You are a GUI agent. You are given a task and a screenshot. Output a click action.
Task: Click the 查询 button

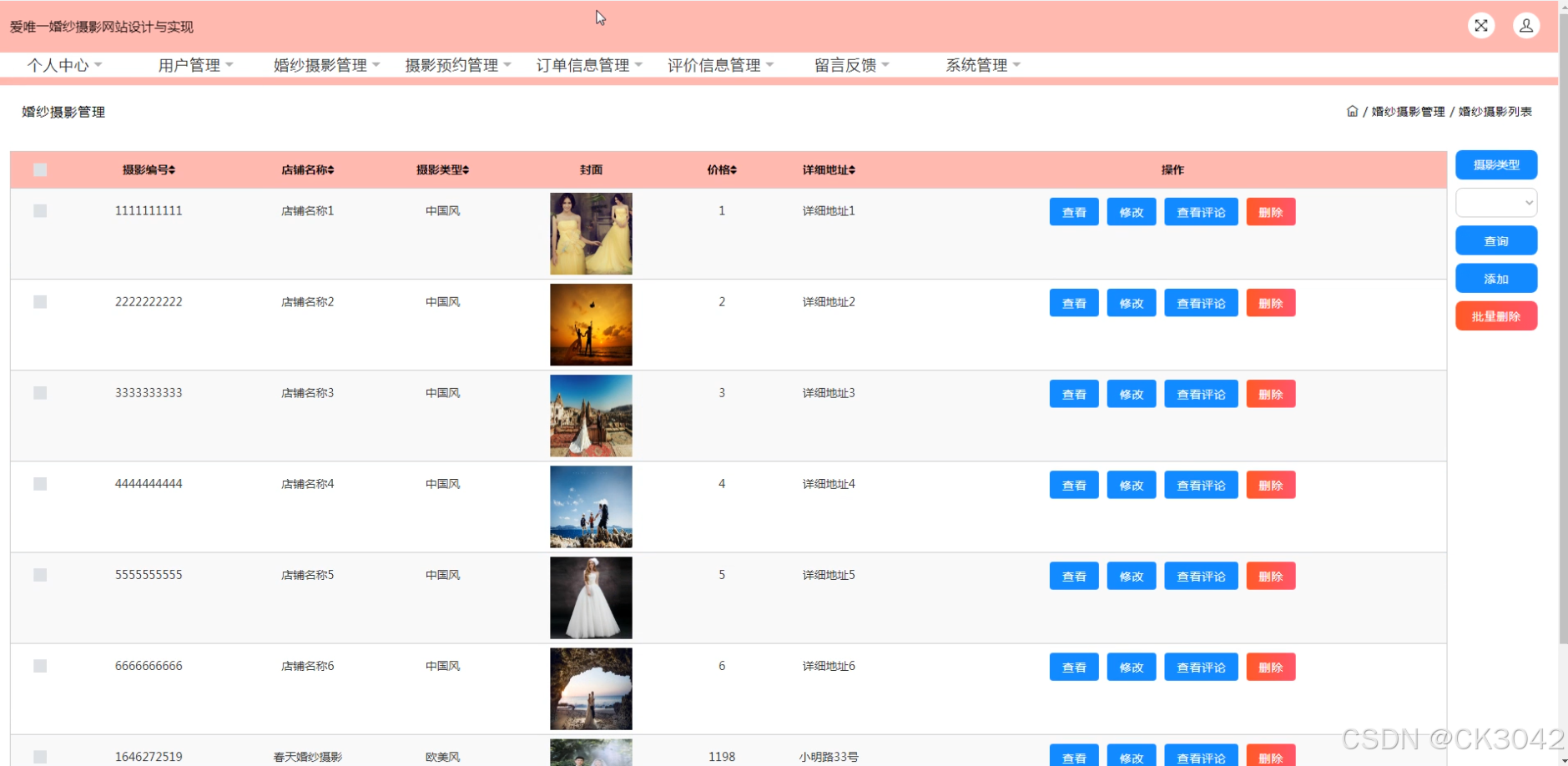click(x=1496, y=241)
